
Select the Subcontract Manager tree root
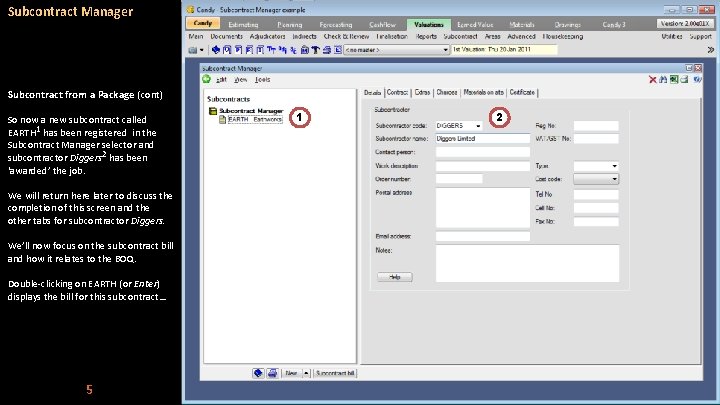point(251,111)
